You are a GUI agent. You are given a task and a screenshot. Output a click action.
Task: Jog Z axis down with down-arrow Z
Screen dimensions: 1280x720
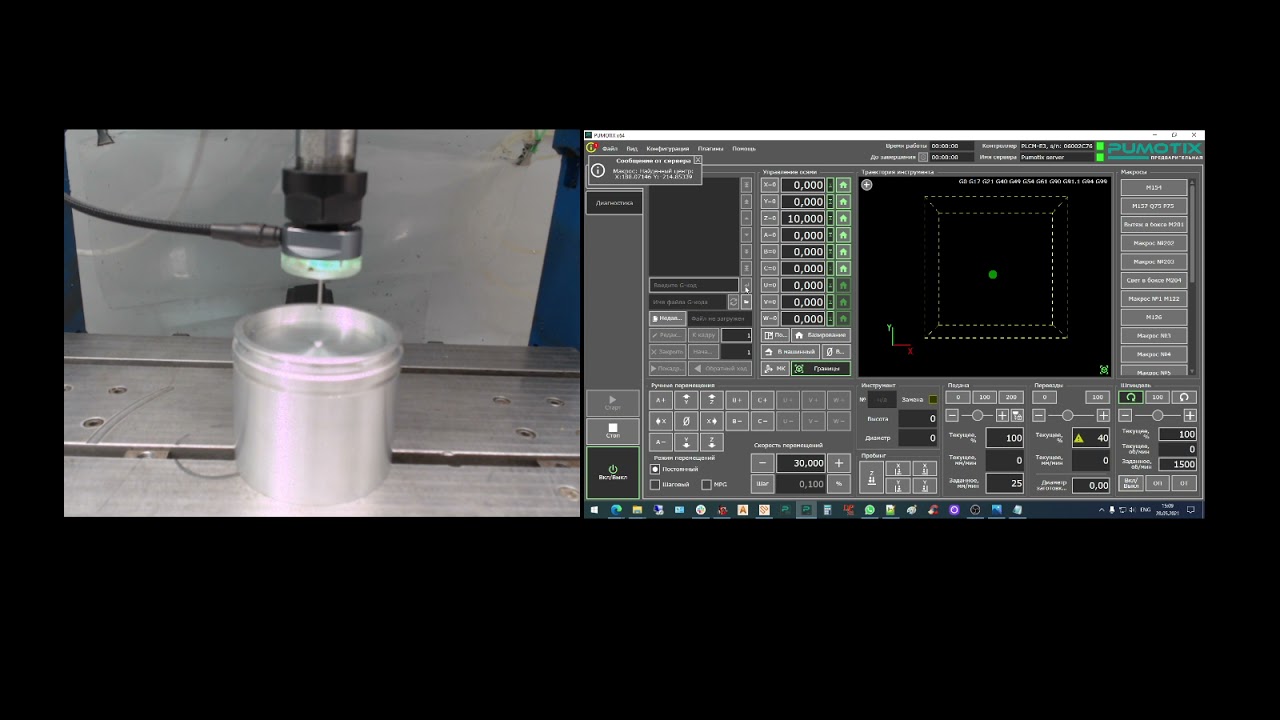coord(712,442)
